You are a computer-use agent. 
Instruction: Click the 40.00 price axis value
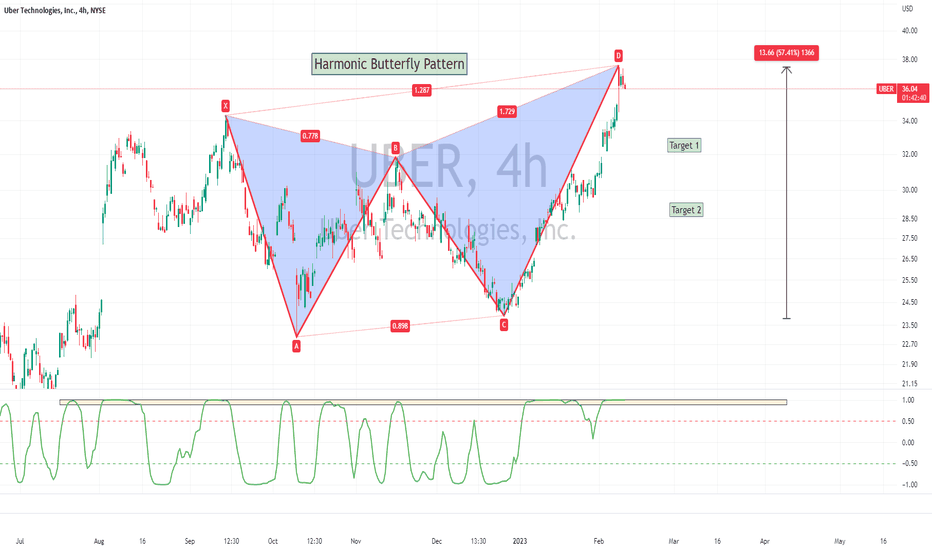pyautogui.click(x=909, y=31)
